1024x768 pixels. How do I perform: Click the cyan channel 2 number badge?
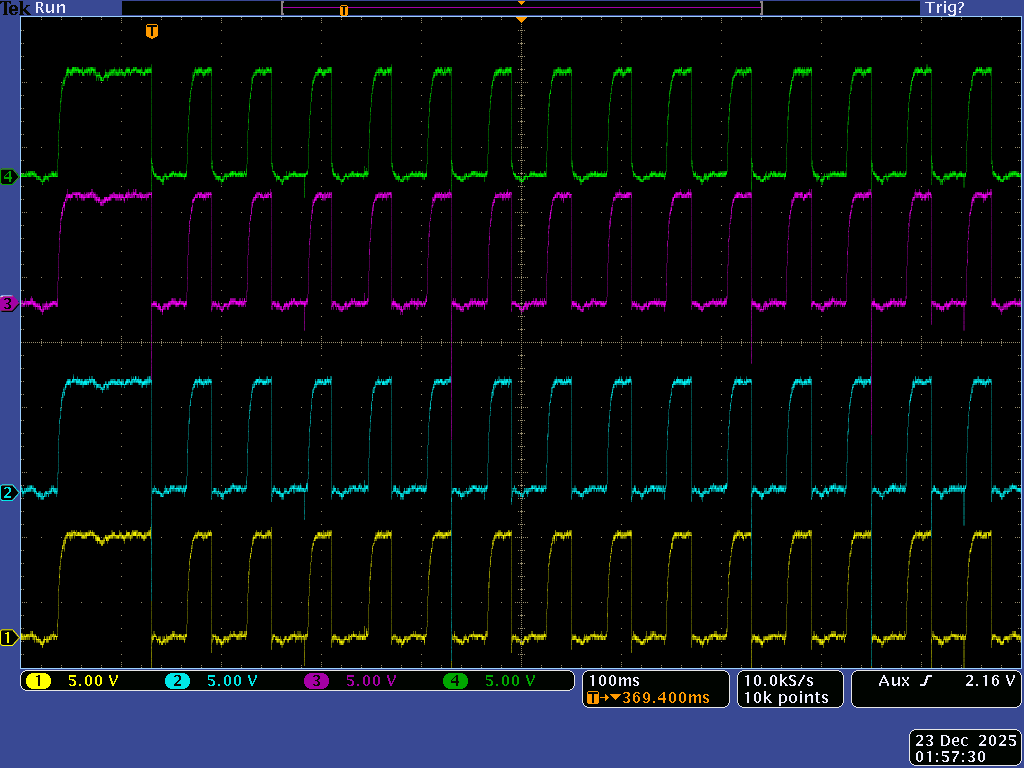tap(177, 681)
